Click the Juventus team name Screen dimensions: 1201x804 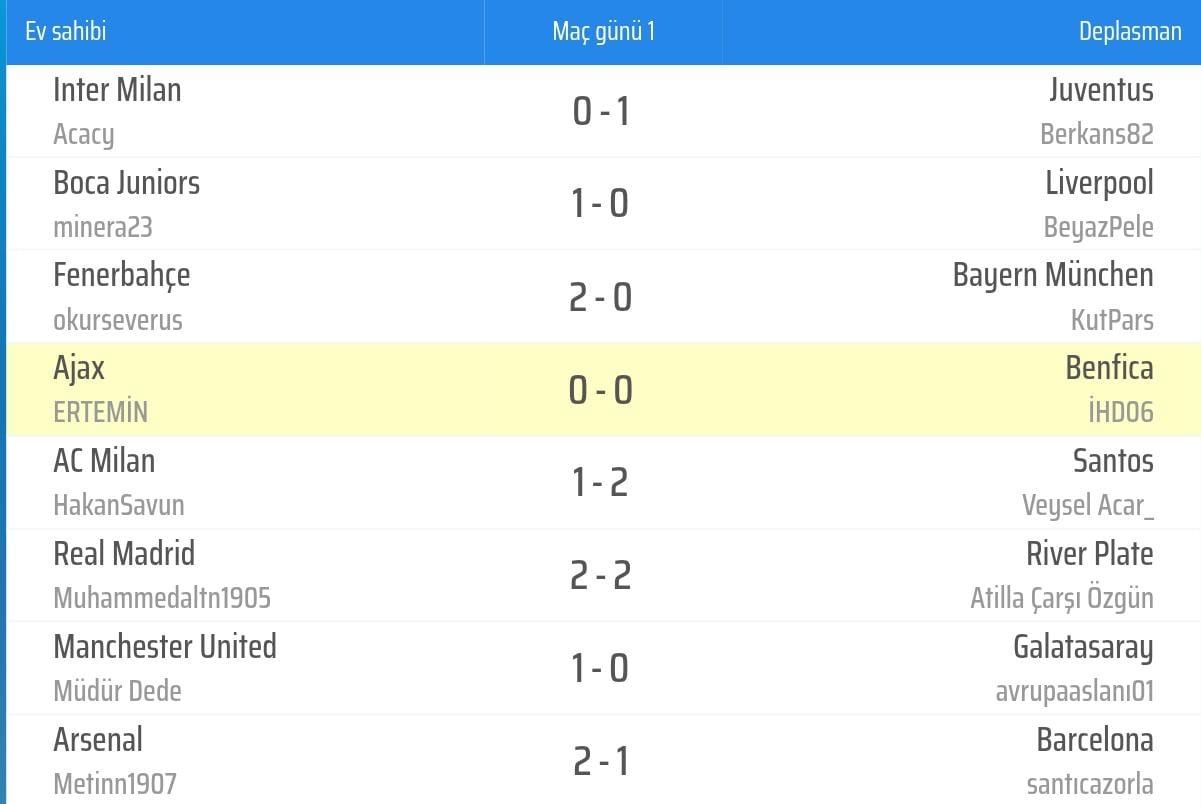[1101, 90]
